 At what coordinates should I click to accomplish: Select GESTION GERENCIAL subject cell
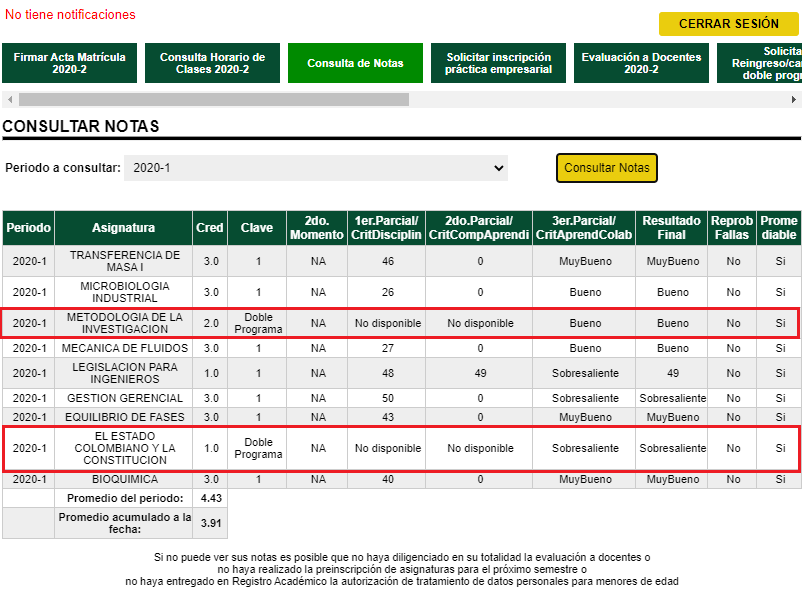click(x=124, y=398)
